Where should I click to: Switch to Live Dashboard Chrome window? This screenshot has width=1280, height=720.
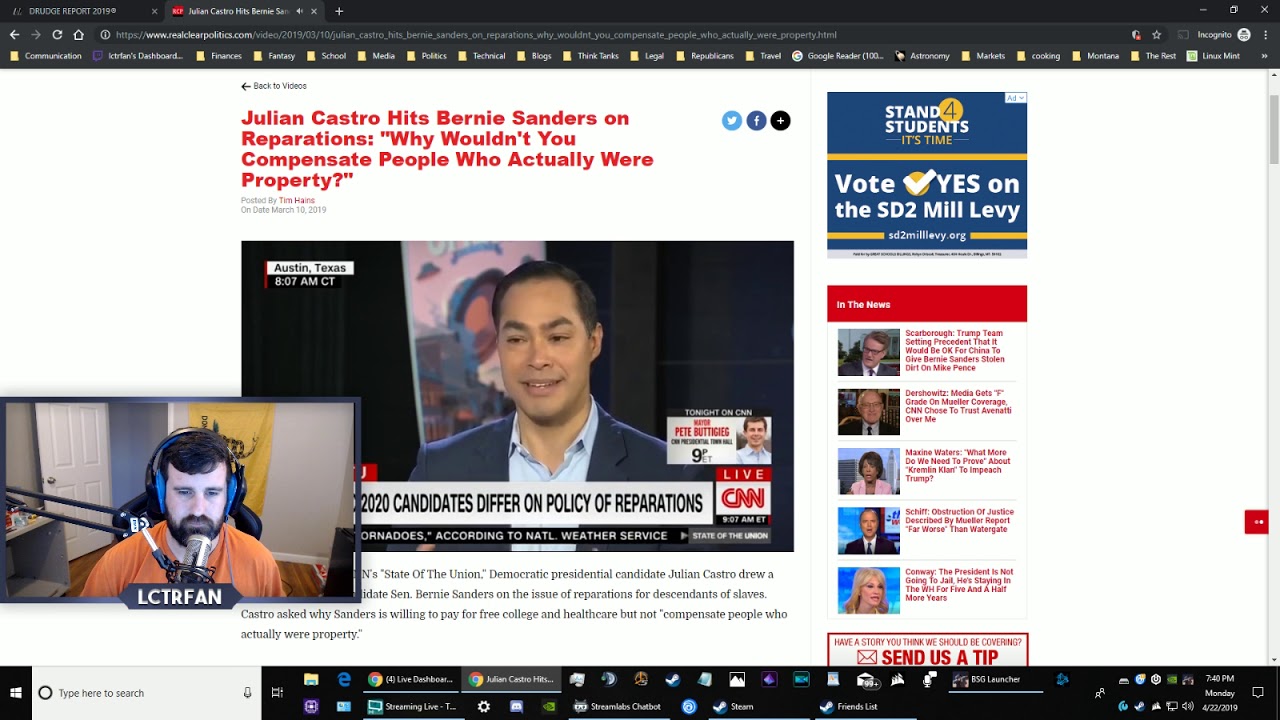[411, 680]
